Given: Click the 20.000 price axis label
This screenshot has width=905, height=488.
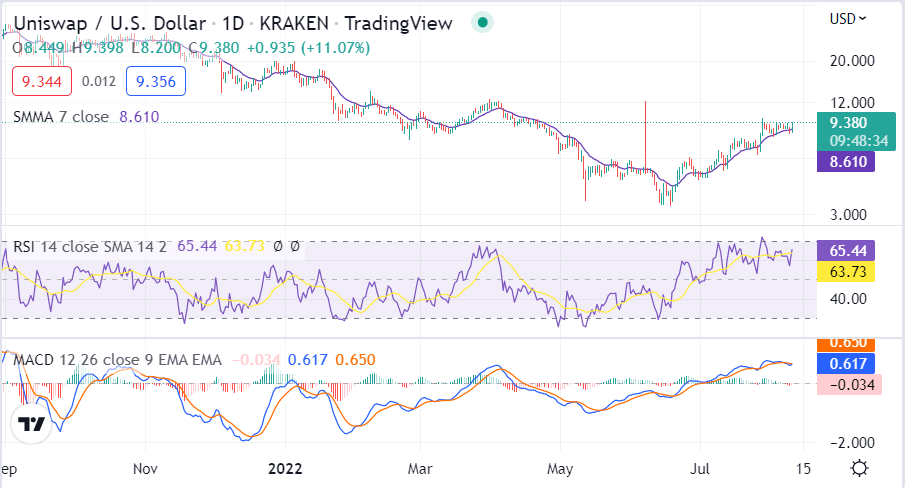Looking at the screenshot, I should 852,61.
